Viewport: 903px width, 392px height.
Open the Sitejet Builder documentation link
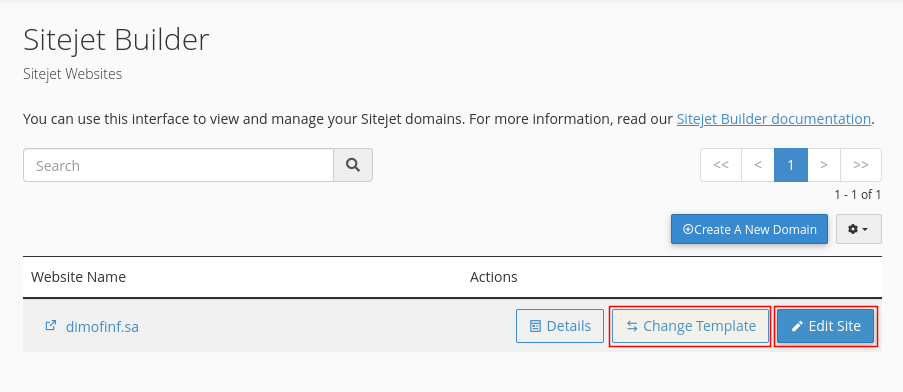[773, 119]
